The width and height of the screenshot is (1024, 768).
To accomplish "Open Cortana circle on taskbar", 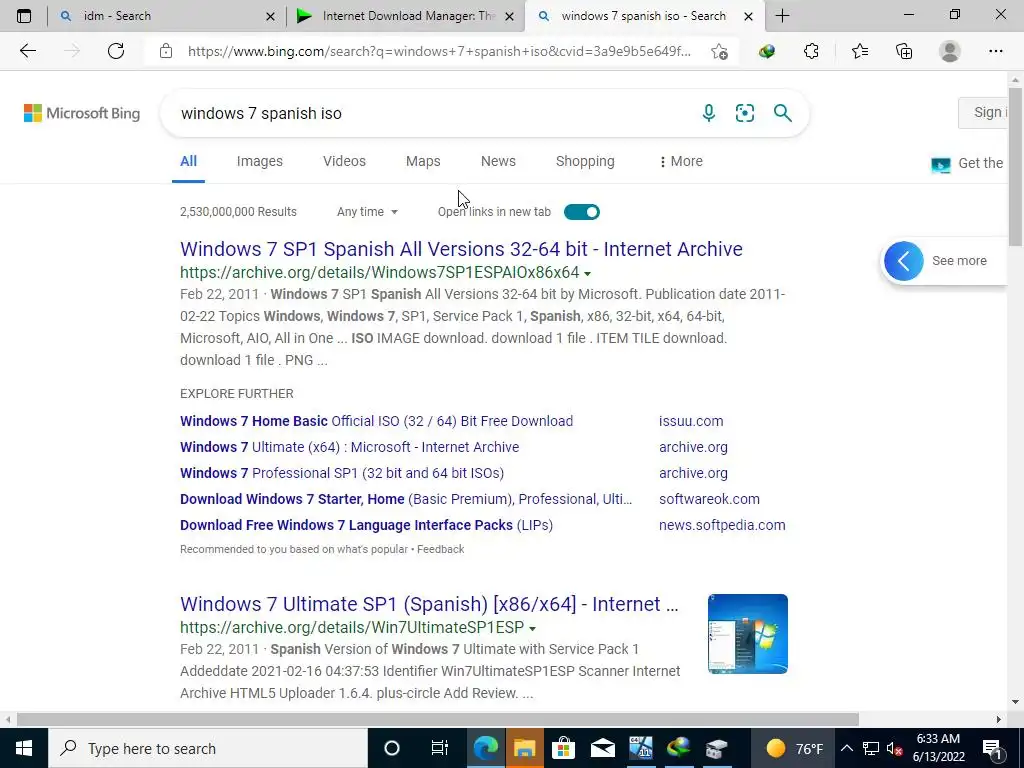I will click(391, 748).
